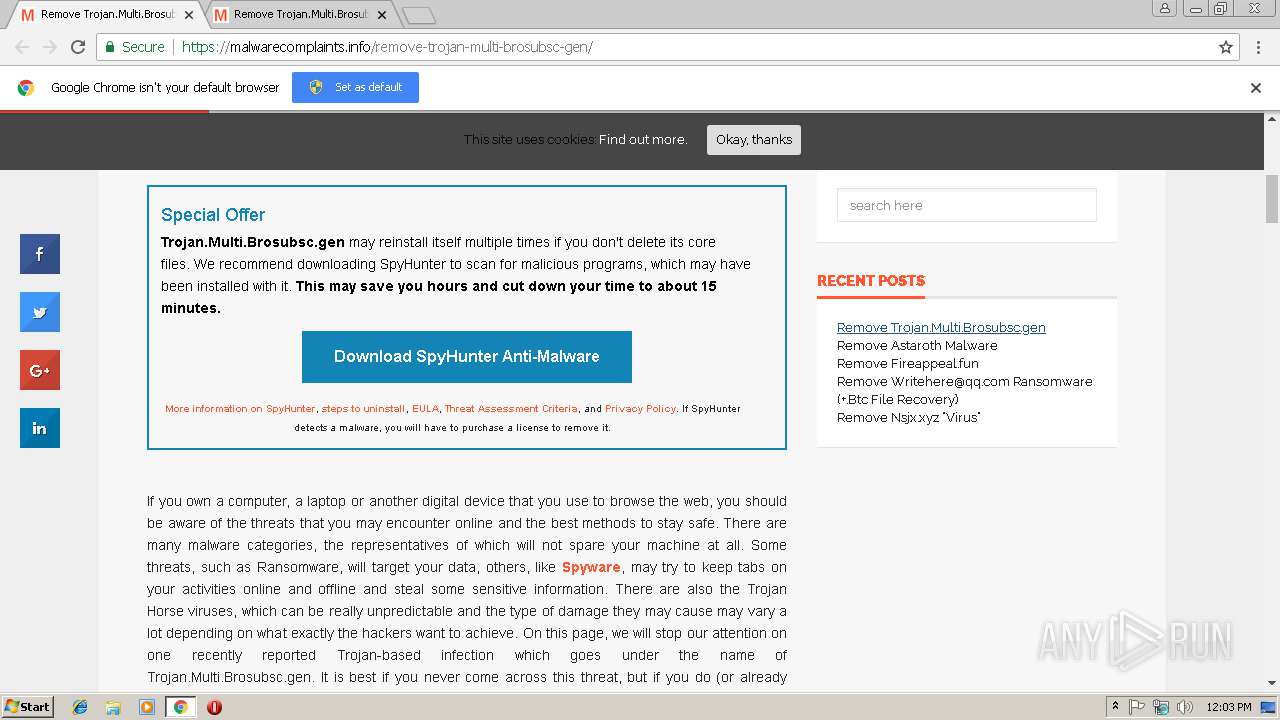The height and width of the screenshot is (720, 1280).
Task: View site security info via padlock icon
Action: click(x=110, y=47)
